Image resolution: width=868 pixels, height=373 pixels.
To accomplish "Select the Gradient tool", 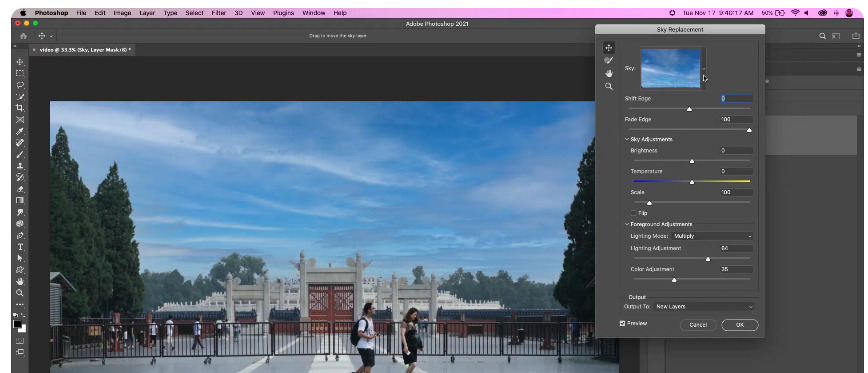I will pos(20,200).
